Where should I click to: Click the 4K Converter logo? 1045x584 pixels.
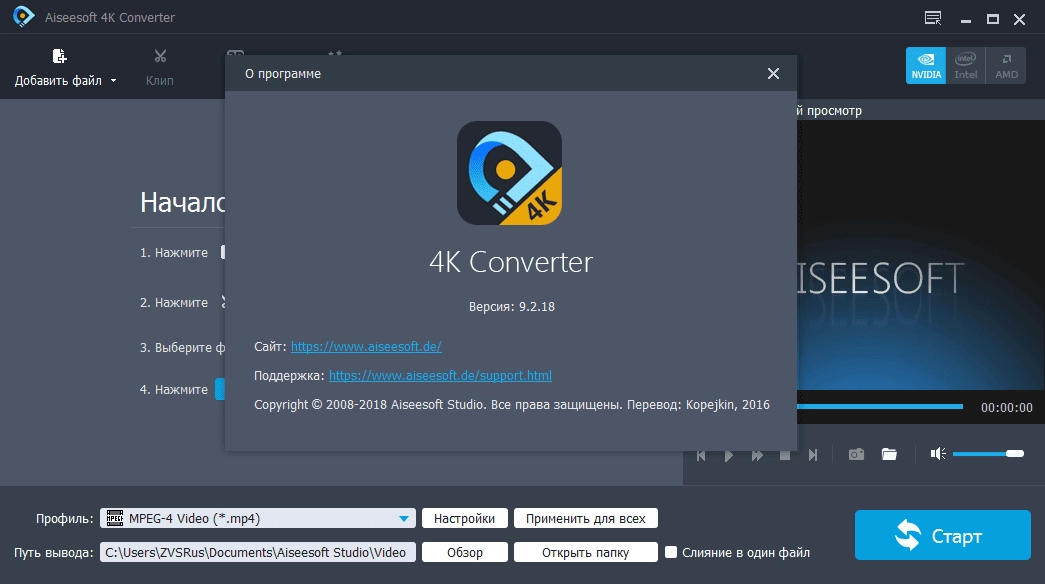[x=509, y=173]
